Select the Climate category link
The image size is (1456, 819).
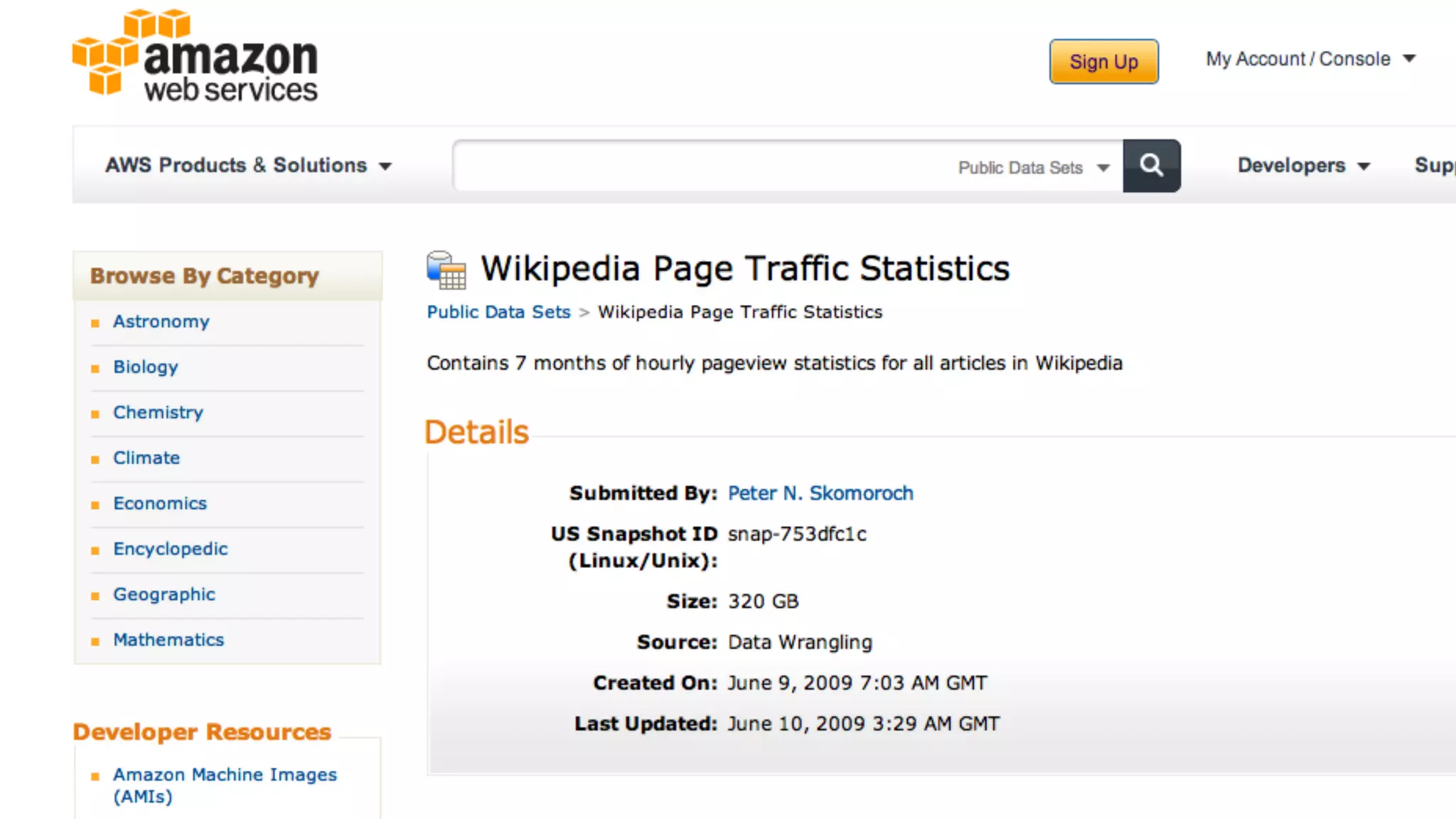146,458
